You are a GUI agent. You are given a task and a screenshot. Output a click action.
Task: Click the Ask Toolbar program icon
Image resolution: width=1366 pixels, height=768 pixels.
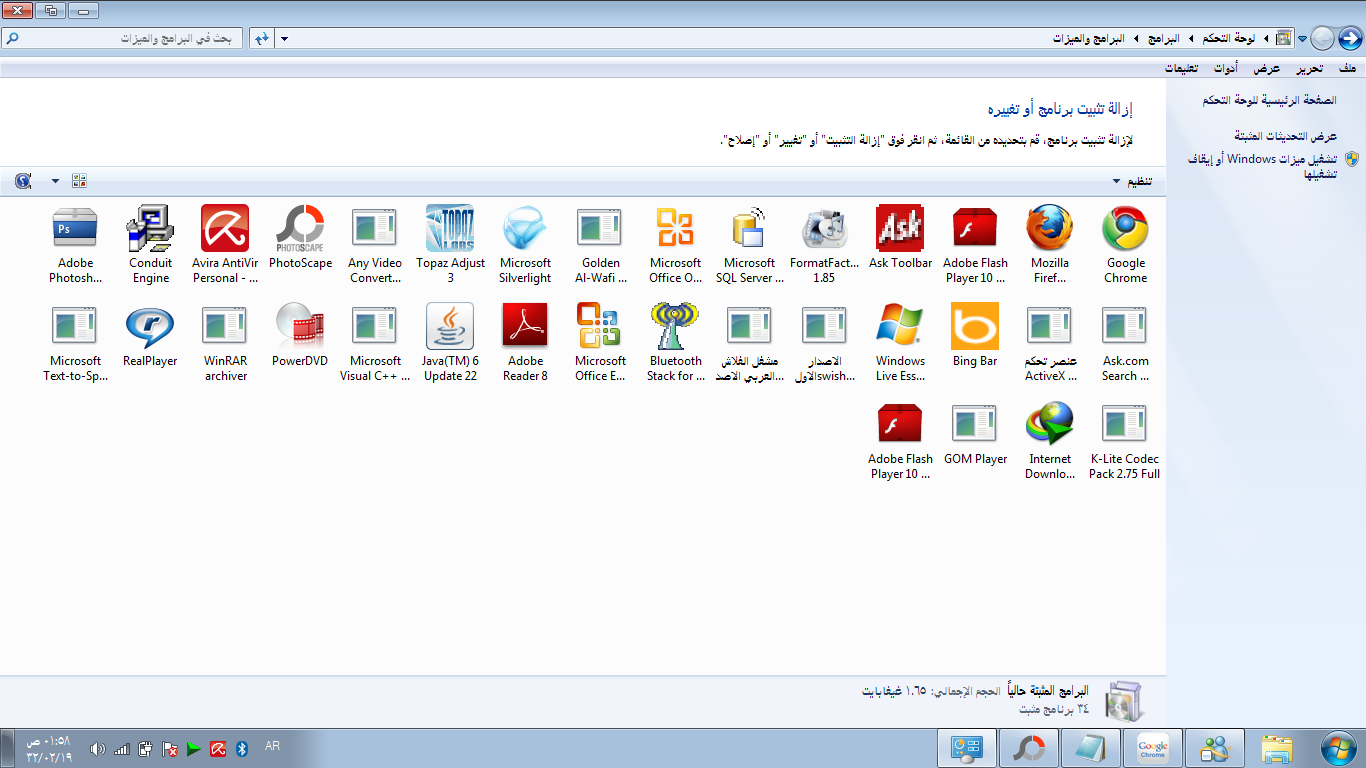click(899, 229)
